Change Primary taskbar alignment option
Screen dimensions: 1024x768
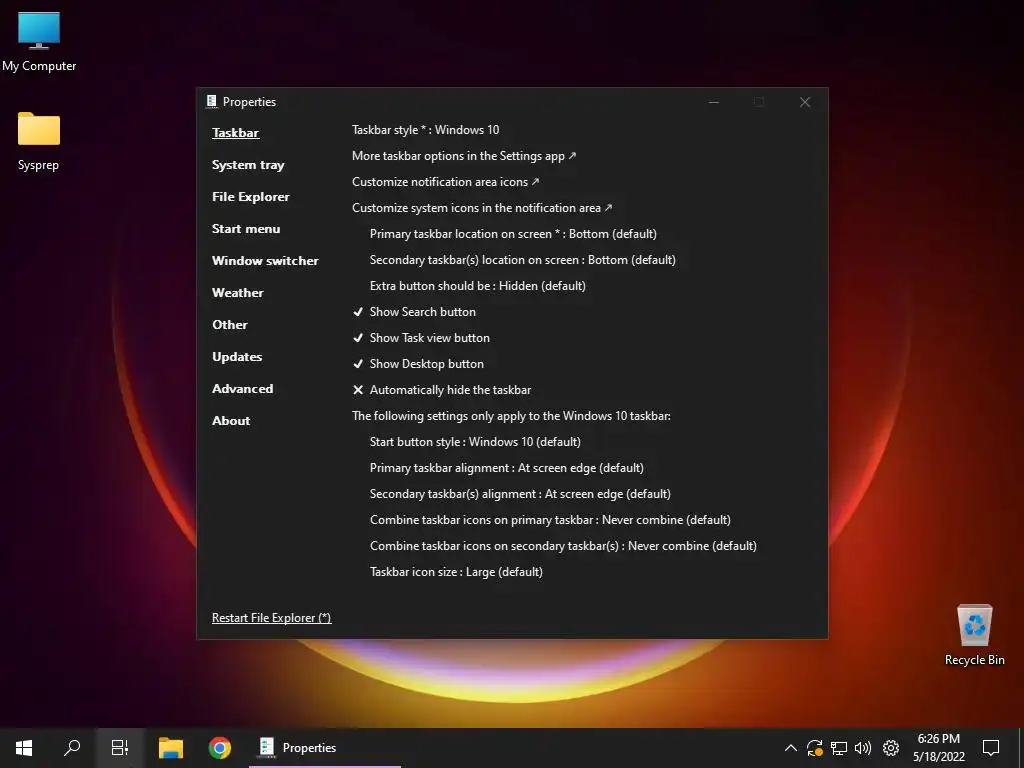pos(507,468)
